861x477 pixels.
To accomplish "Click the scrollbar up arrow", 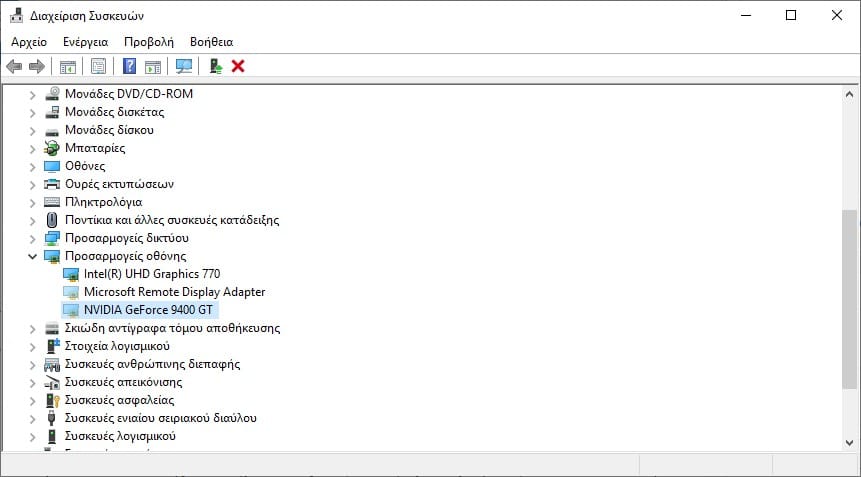I will point(849,94).
